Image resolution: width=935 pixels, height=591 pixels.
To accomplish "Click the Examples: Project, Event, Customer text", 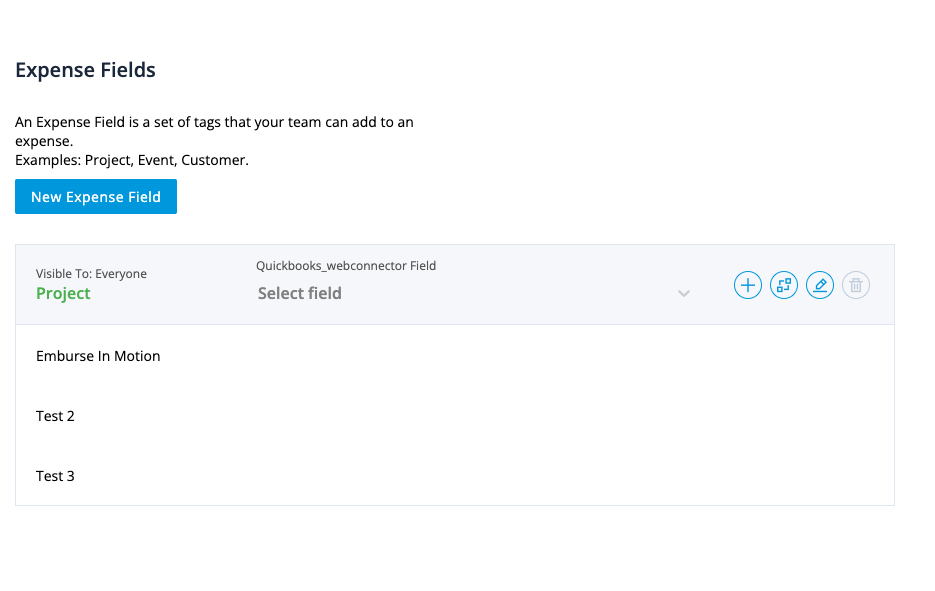I will 131,160.
